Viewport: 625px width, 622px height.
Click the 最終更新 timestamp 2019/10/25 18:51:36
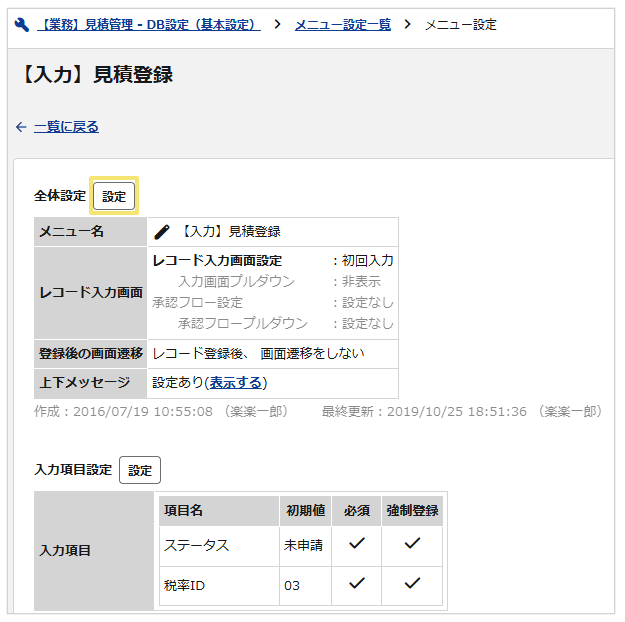click(457, 411)
